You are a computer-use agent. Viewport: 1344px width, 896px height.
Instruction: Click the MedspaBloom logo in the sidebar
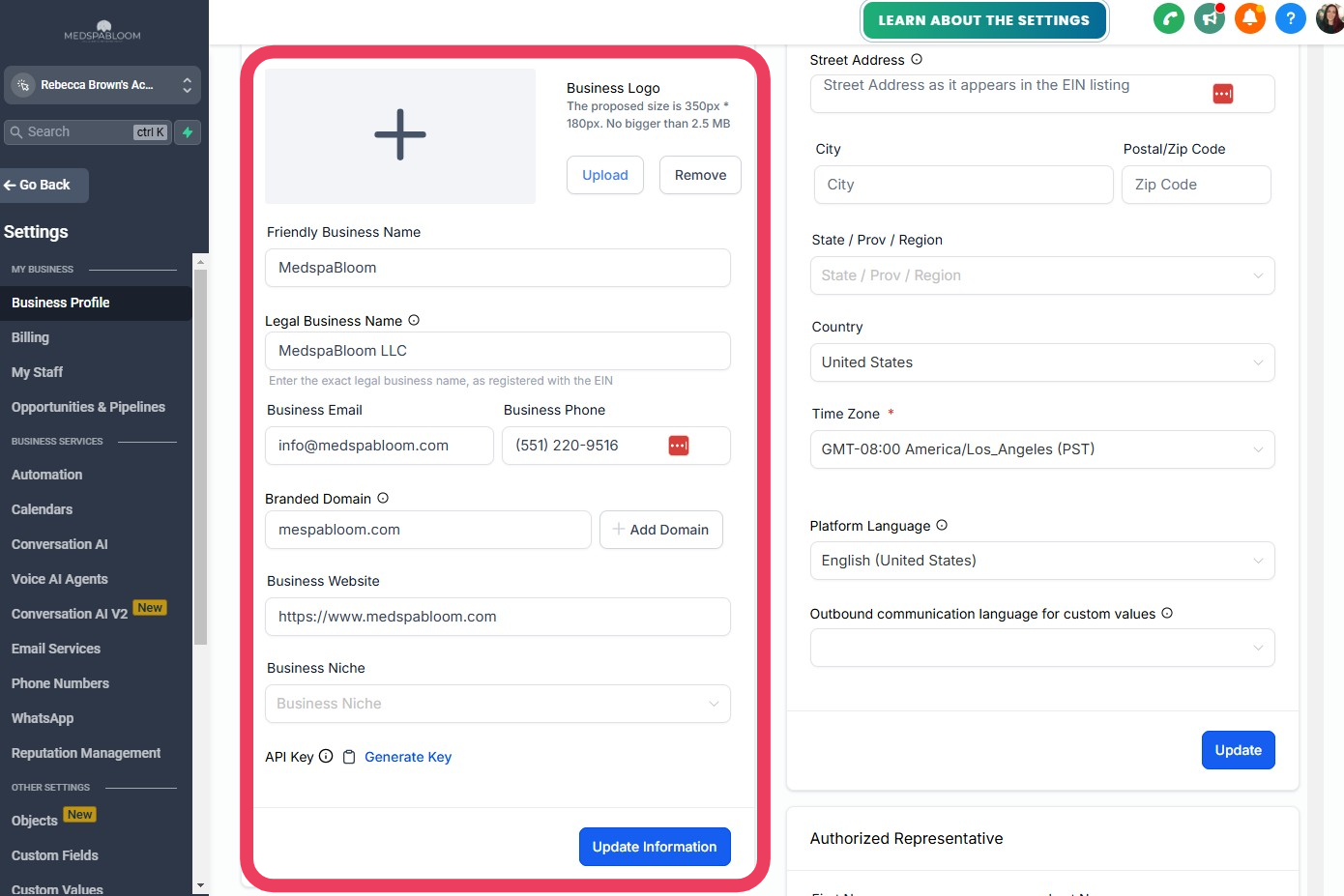pos(102,31)
